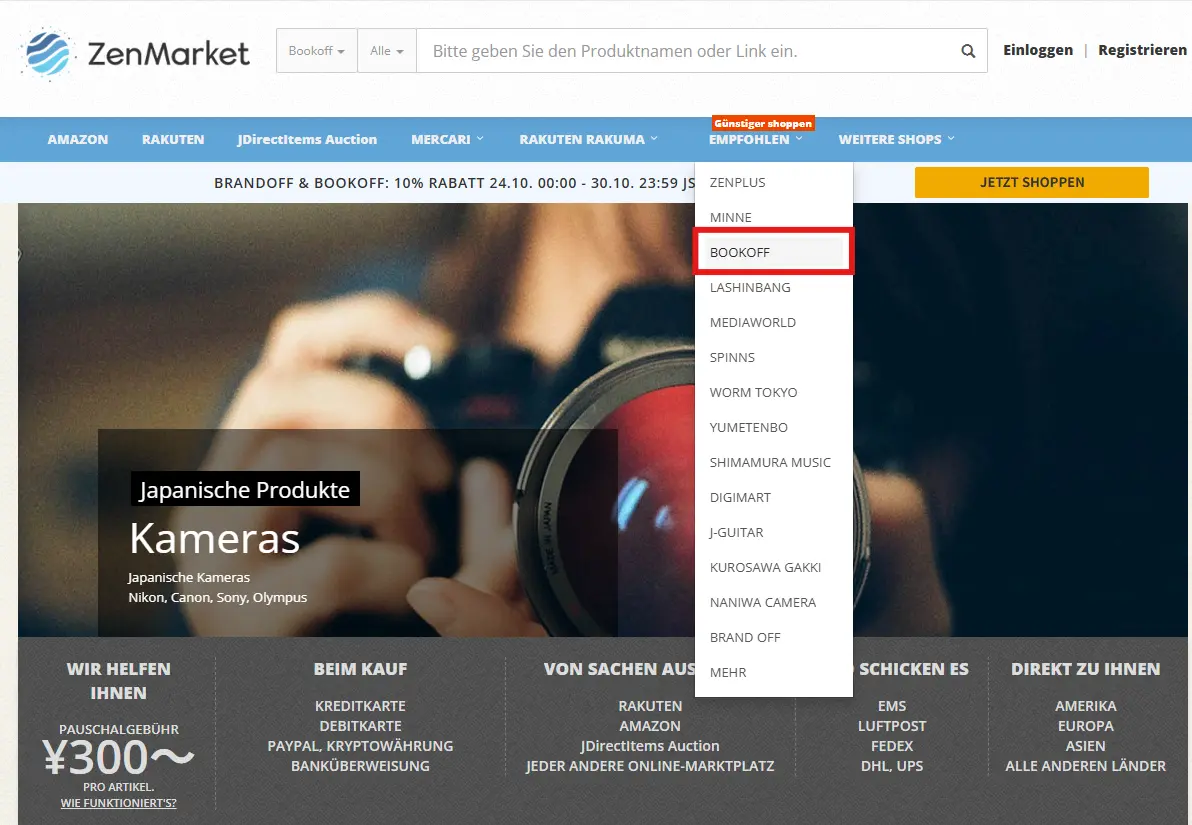Select KUROSAWA GAKKI in the dropdown menu
Image resolution: width=1192 pixels, height=825 pixels.
click(x=774, y=567)
